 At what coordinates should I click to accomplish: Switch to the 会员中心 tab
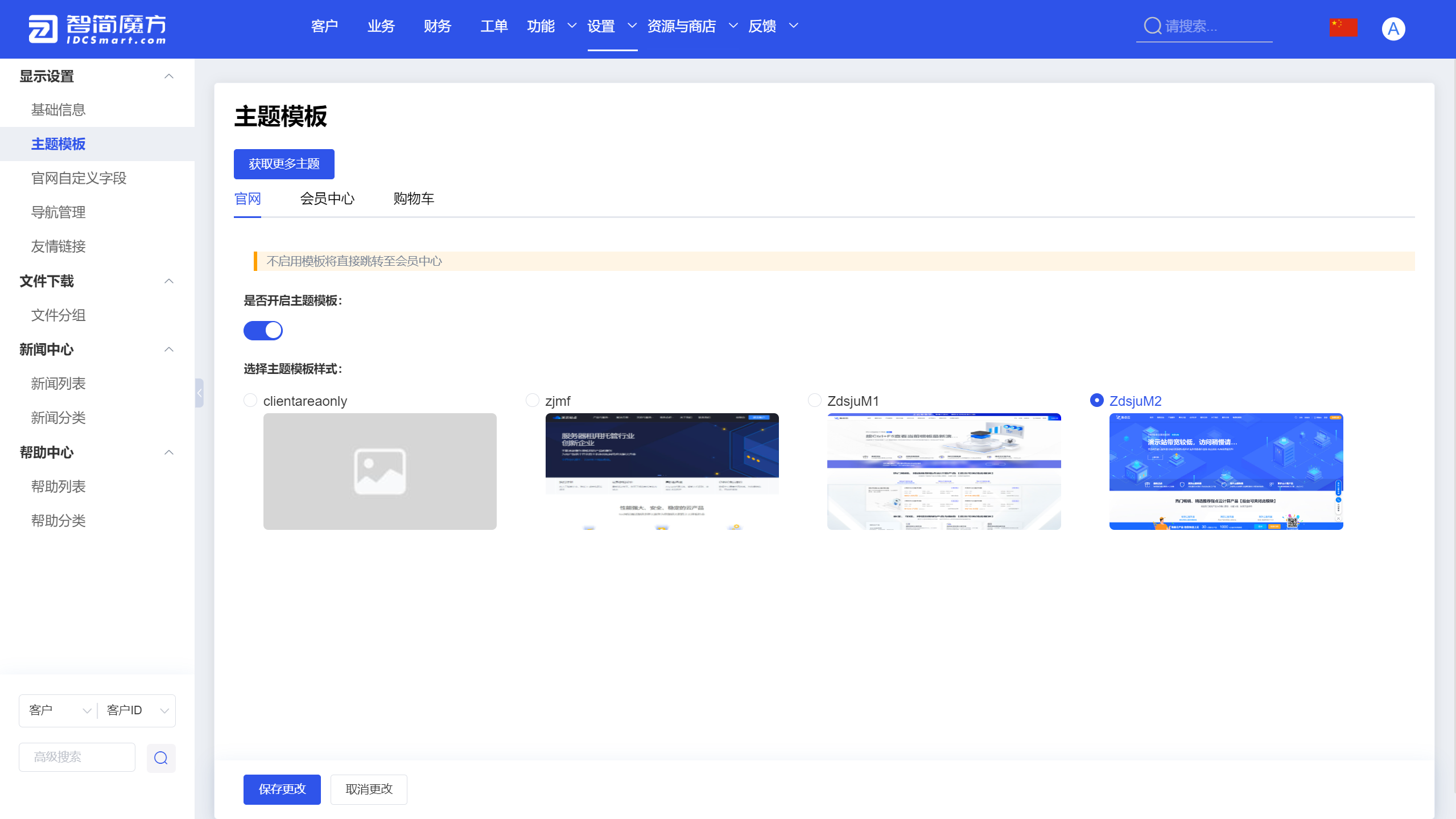pos(327,199)
